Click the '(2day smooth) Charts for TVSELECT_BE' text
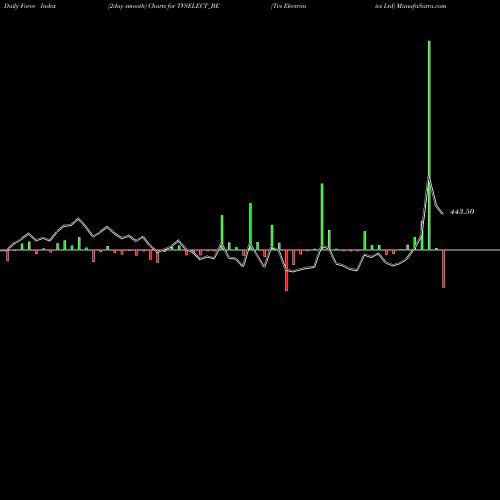500x500 pixels. (163, 6)
